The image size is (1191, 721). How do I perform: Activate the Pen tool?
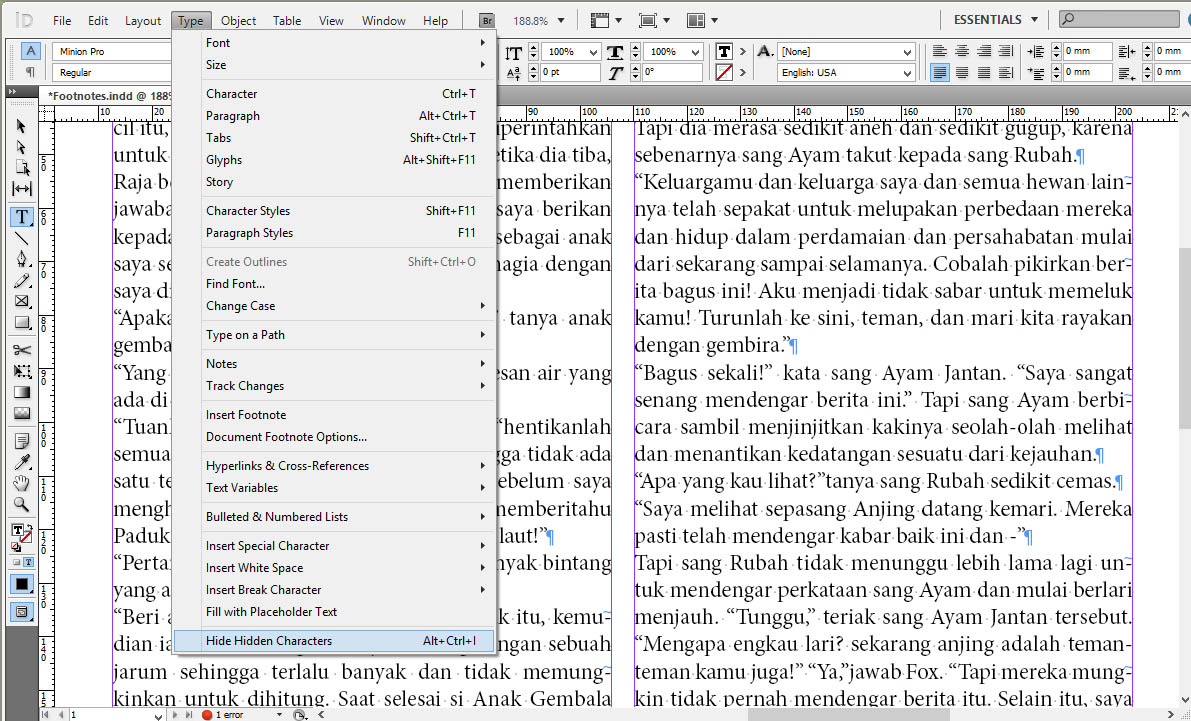click(x=22, y=257)
